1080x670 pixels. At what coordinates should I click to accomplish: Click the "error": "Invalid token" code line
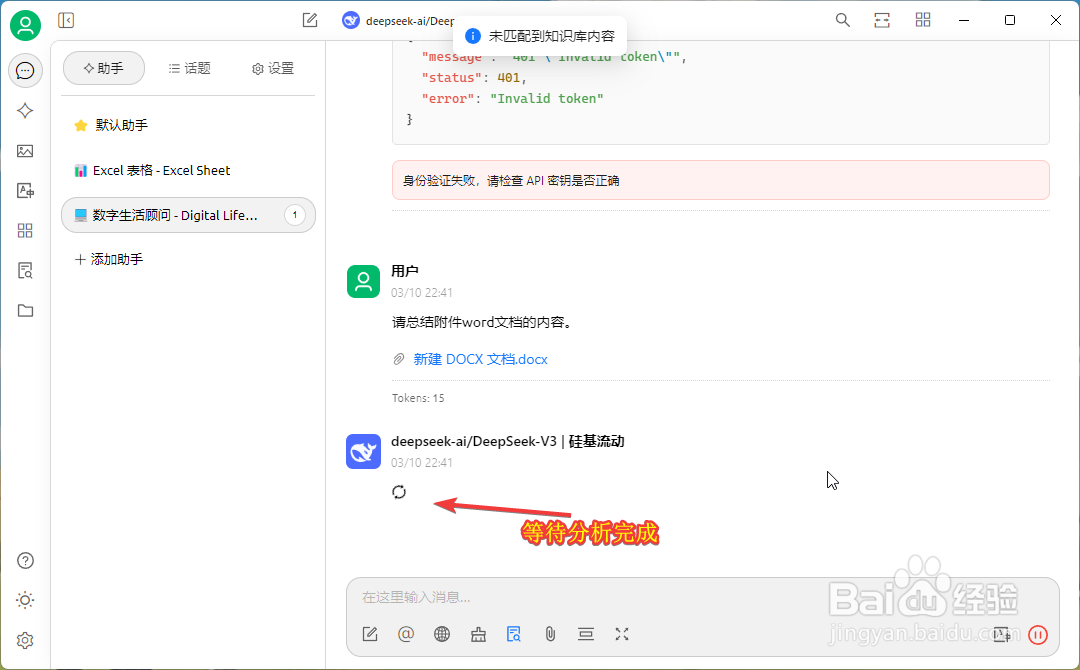(512, 98)
